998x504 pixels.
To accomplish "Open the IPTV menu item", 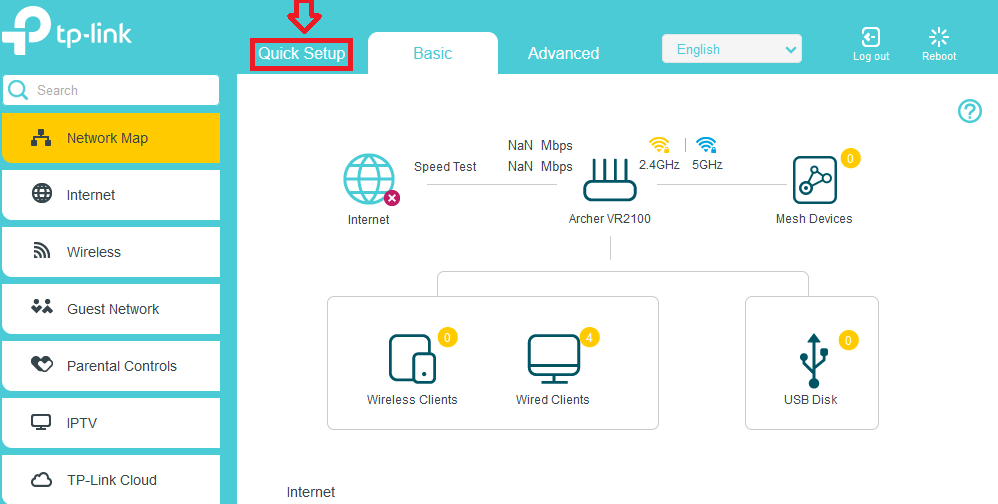I will pyautogui.click(x=111, y=423).
